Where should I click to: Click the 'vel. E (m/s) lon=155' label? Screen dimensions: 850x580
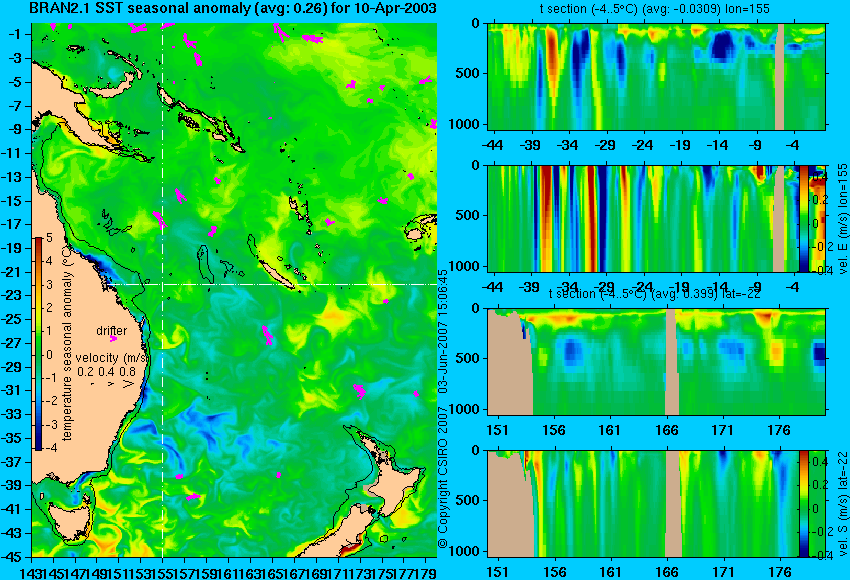842,218
